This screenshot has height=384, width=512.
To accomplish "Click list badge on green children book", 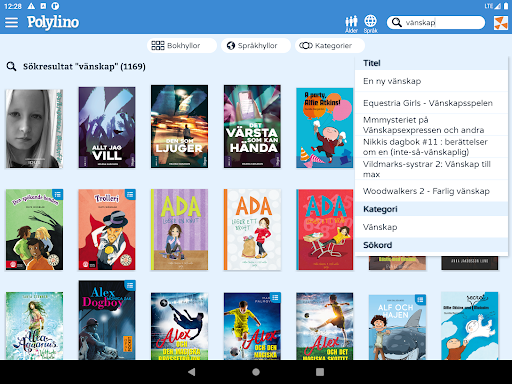I will [x=58, y=194].
